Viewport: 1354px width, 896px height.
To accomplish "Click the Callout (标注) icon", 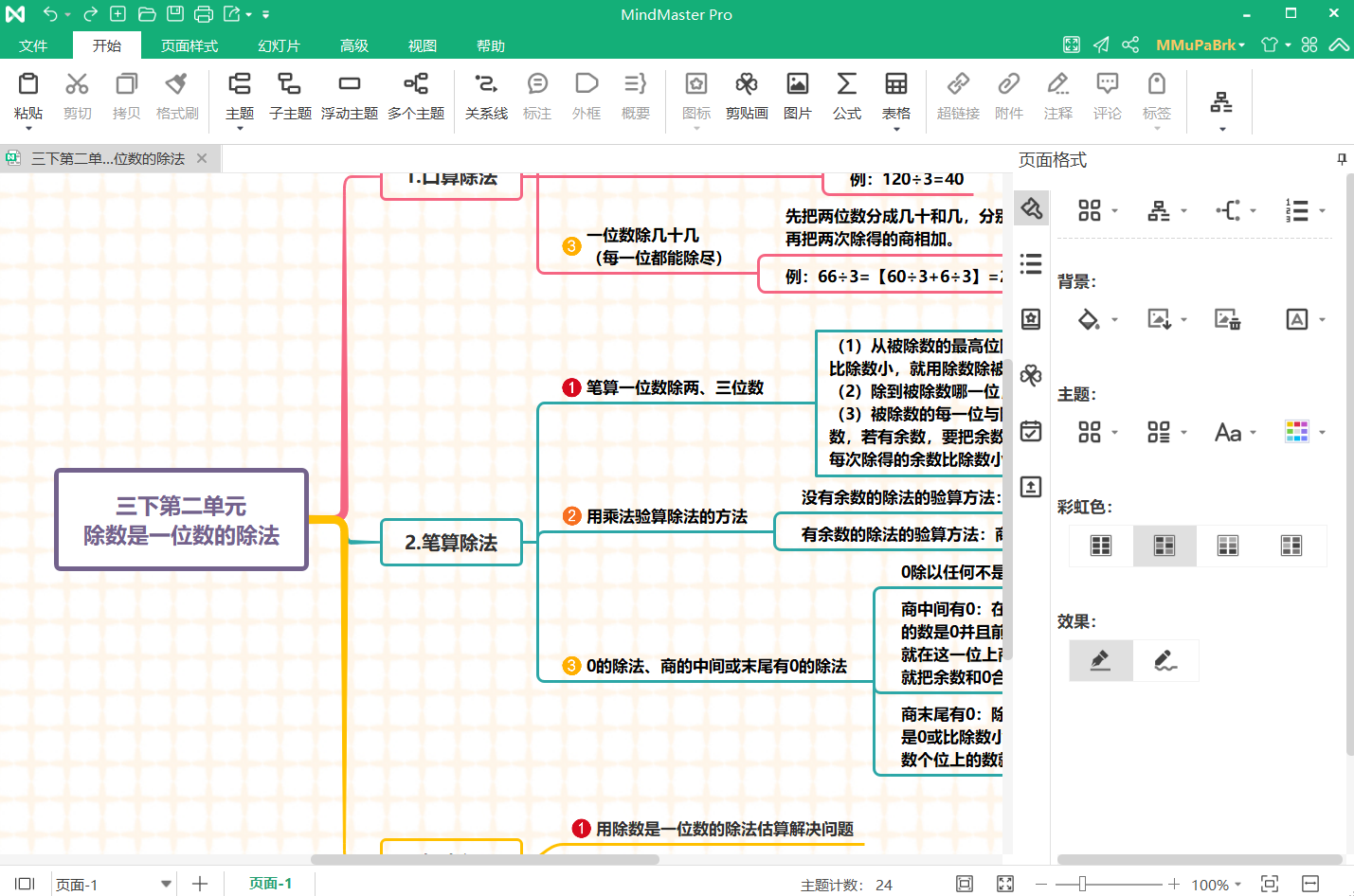I will pyautogui.click(x=537, y=84).
